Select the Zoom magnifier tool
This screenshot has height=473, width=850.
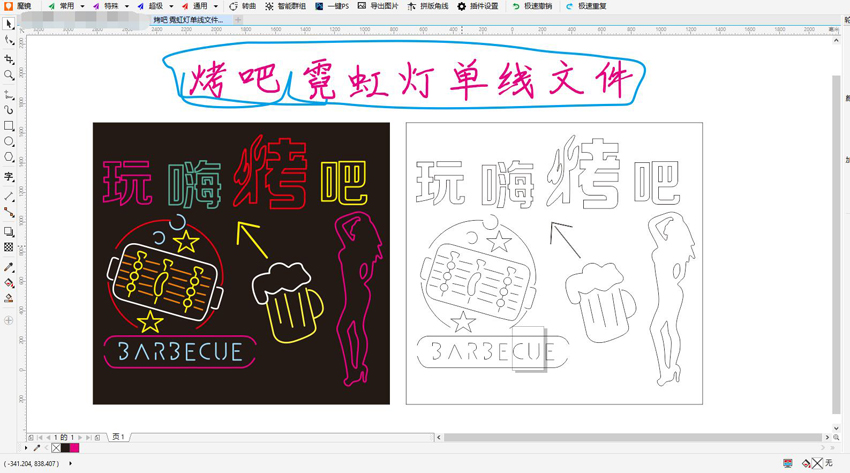click(x=9, y=75)
